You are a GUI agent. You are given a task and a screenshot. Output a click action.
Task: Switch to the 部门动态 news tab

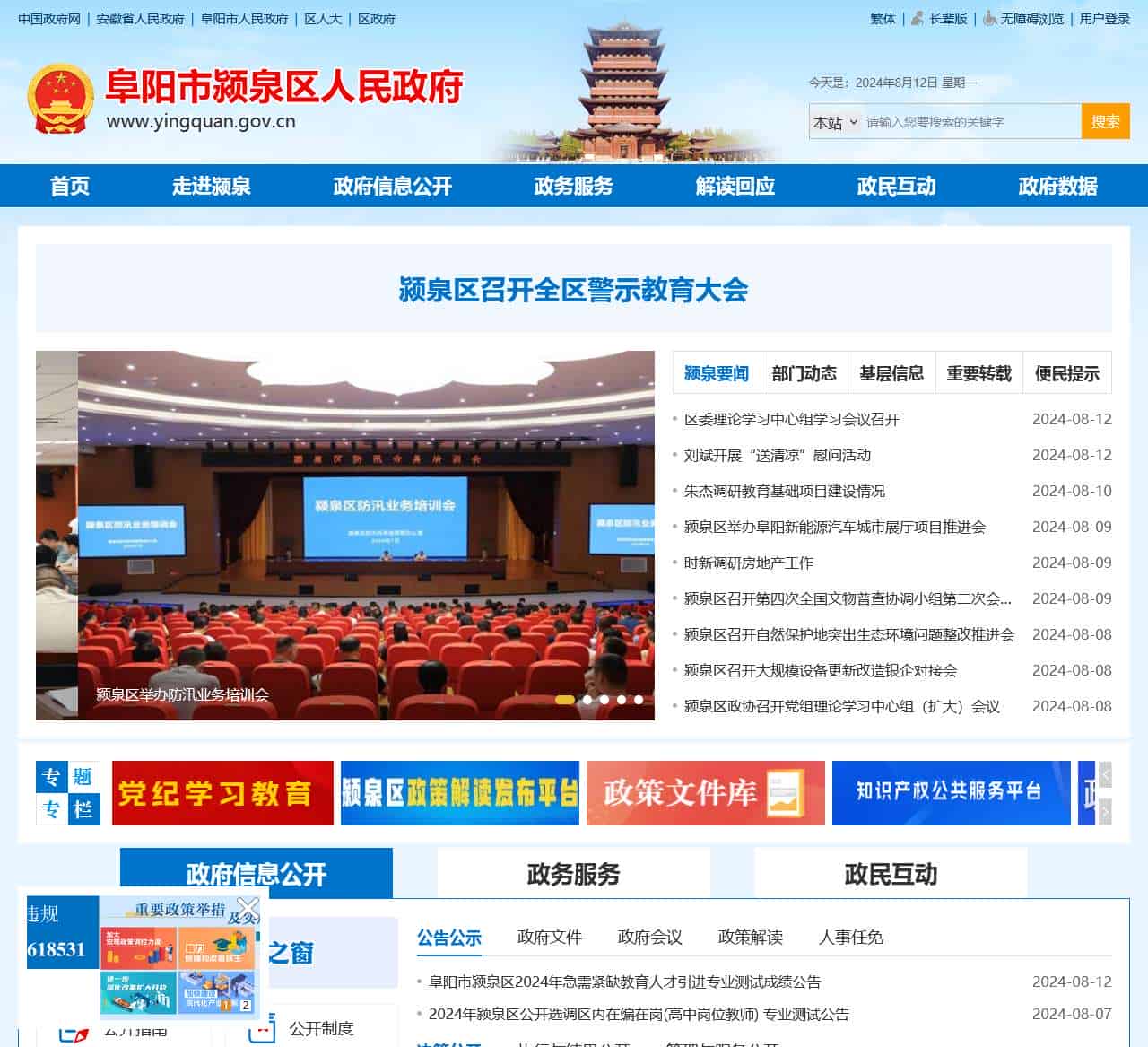pyautogui.click(x=804, y=371)
